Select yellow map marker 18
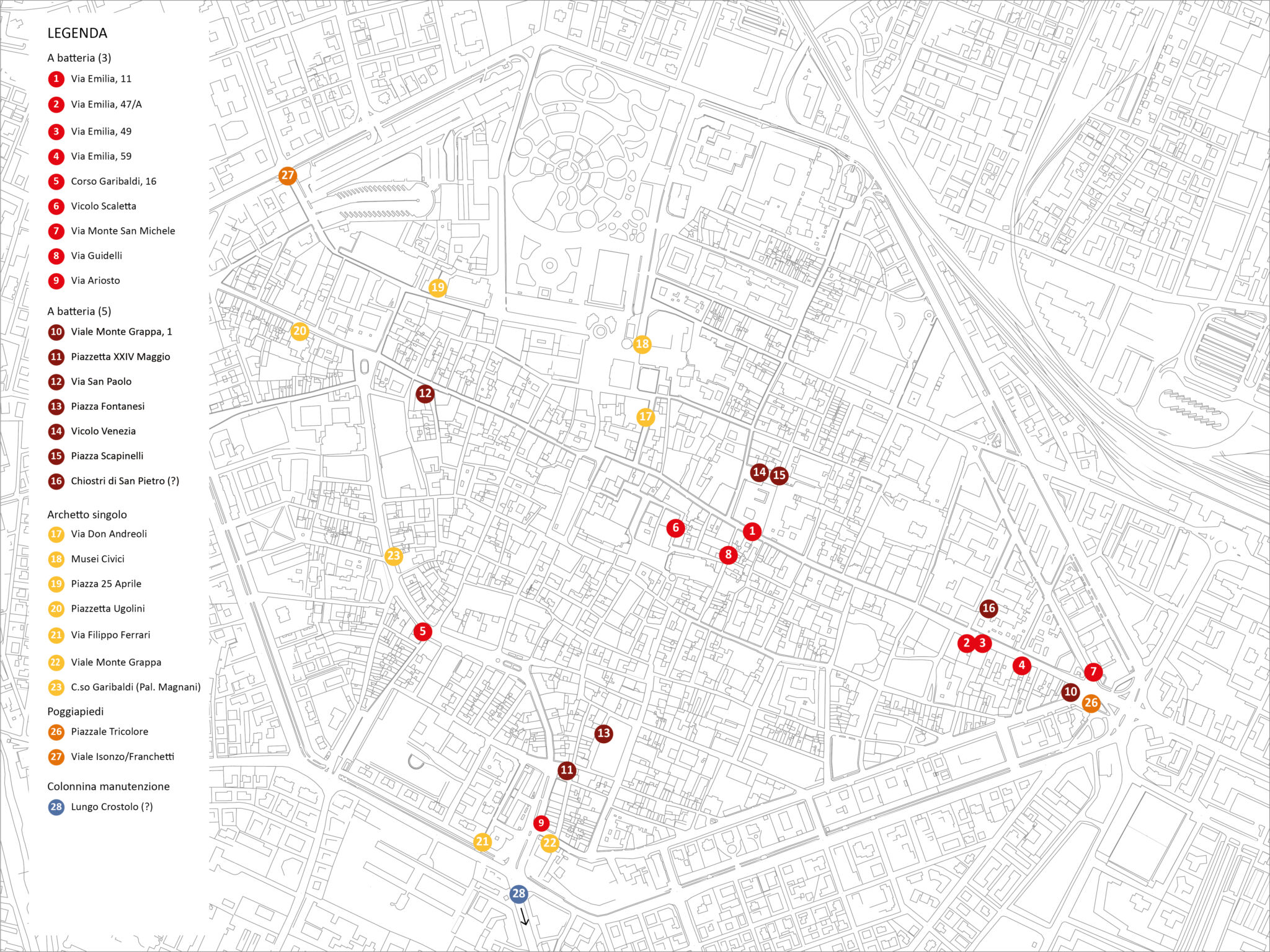The width and height of the screenshot is (1270, 952). [642, 344]
